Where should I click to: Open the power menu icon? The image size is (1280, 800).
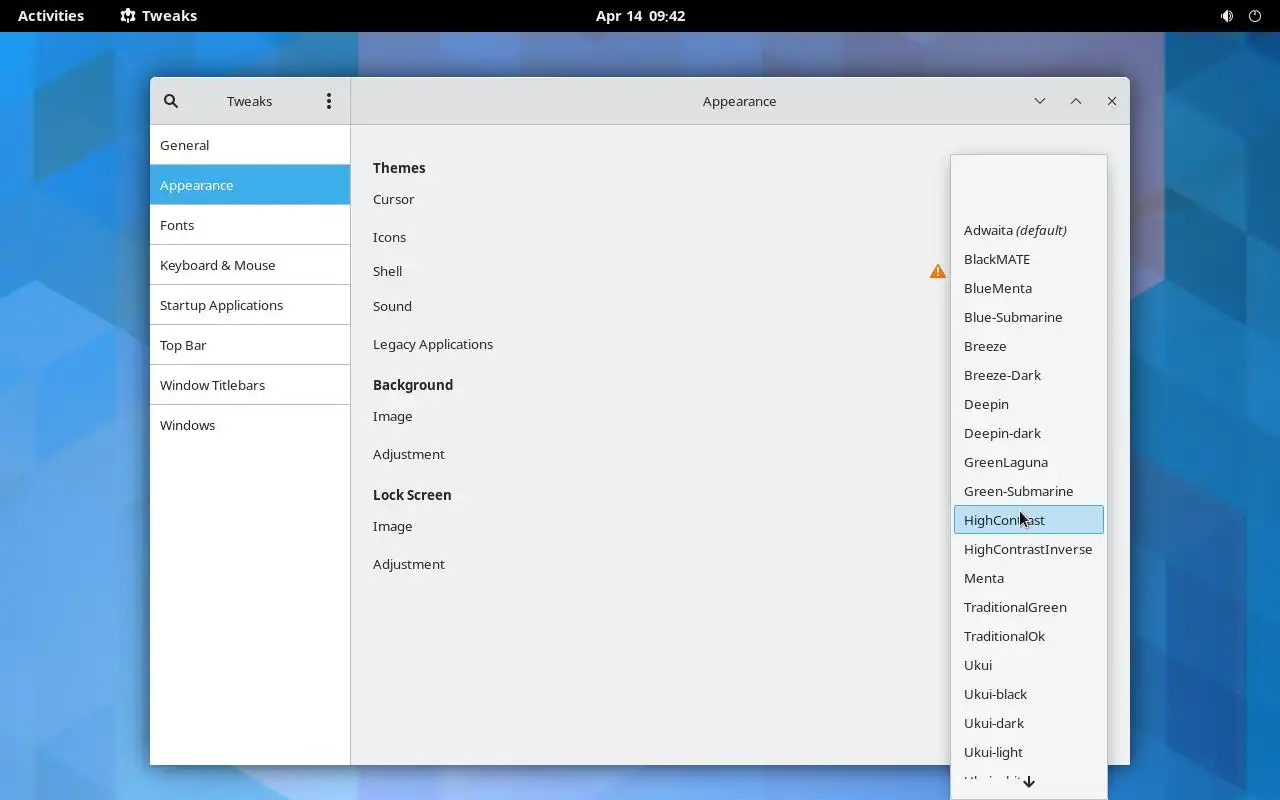[x=1255, y=16]
